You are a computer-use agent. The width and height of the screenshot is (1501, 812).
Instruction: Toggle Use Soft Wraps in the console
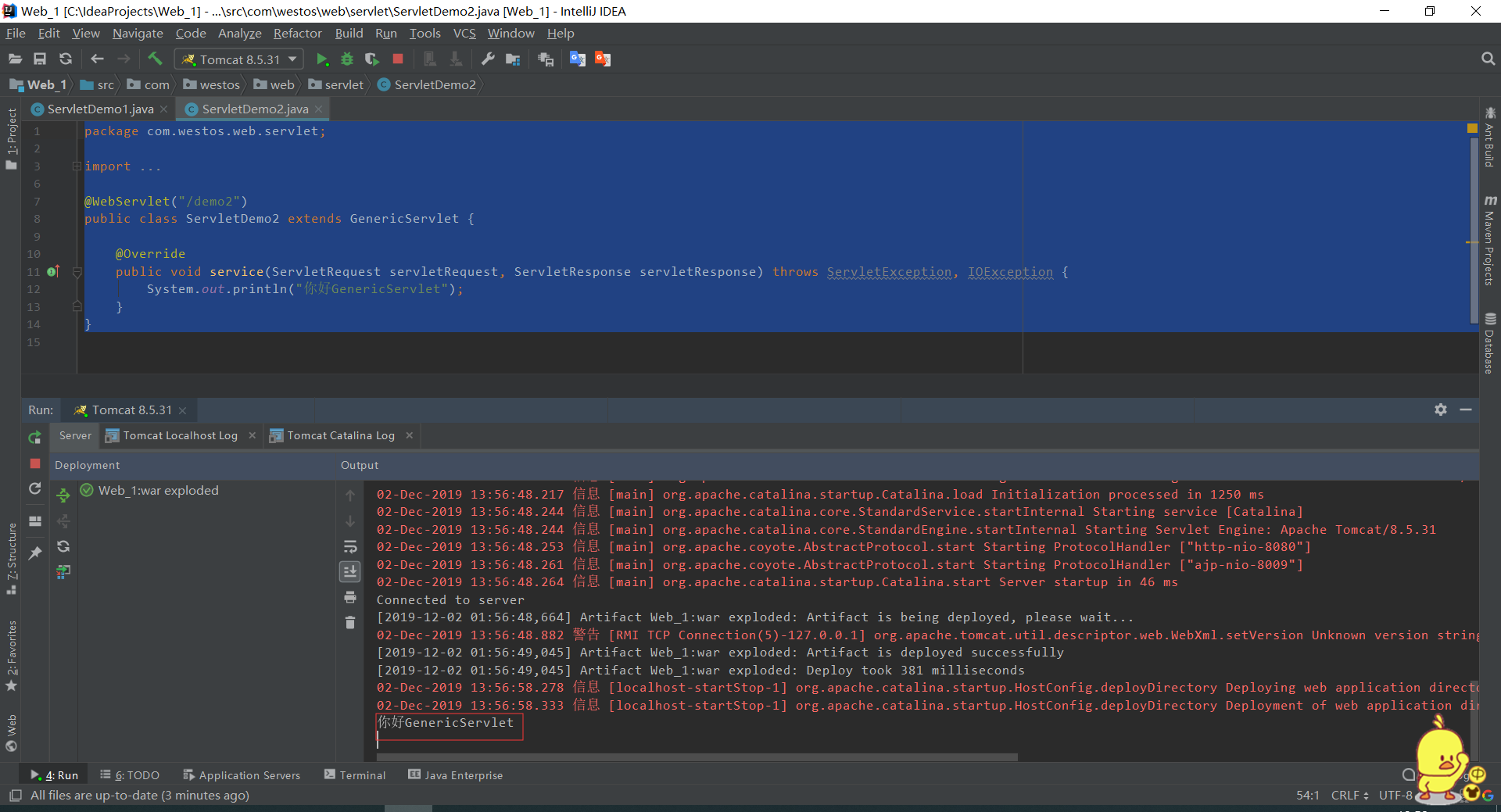pyautogui.click(x=349, y=546)
